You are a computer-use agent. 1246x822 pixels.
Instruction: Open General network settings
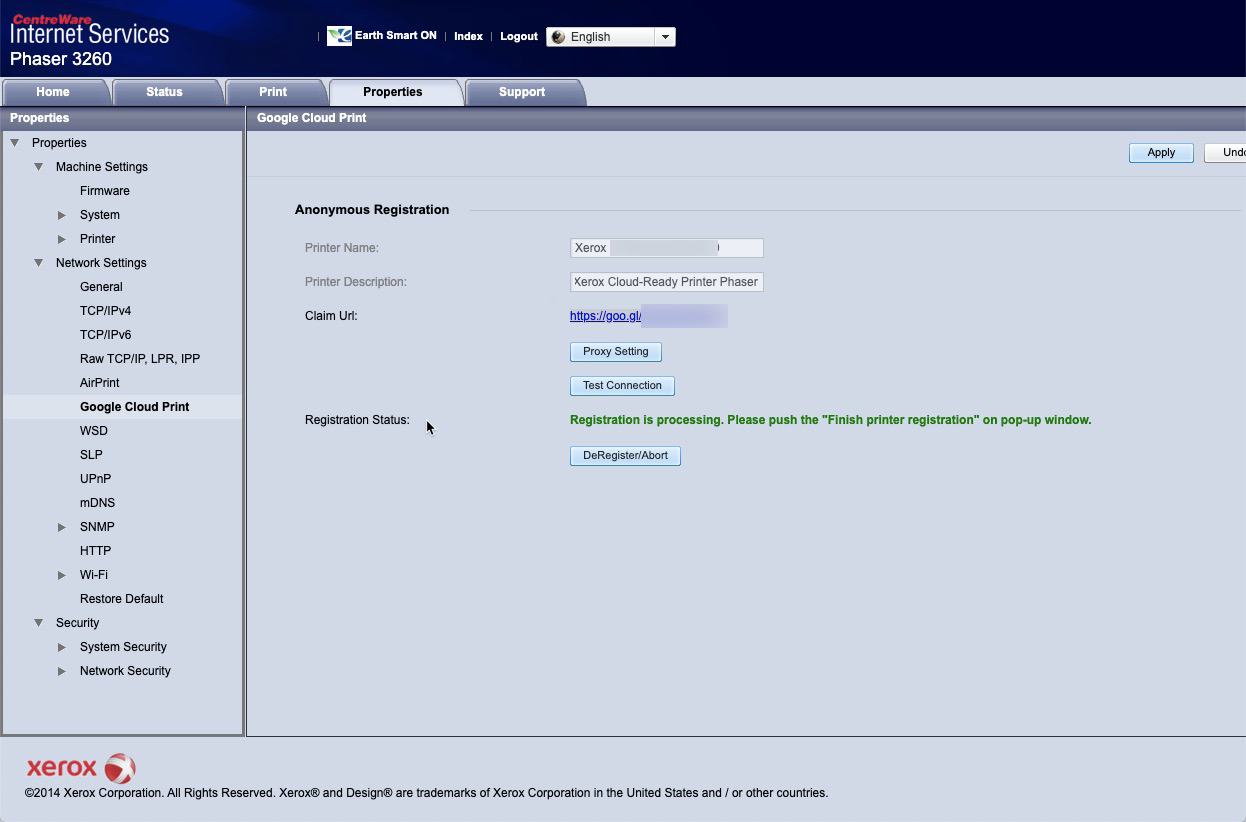click(101, 287)
